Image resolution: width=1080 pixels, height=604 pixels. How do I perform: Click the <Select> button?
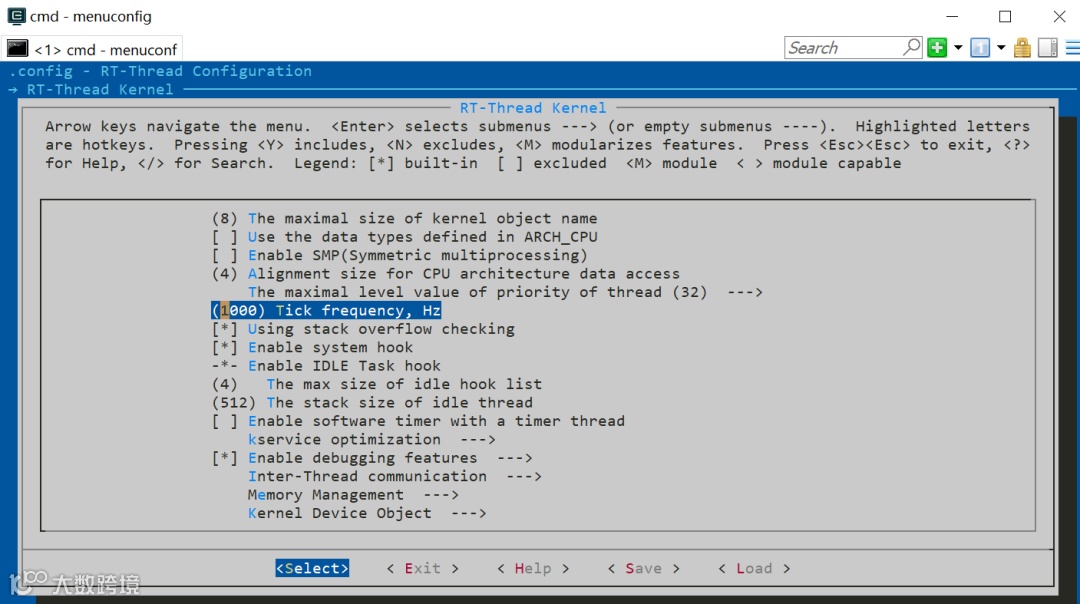point(312,568)
